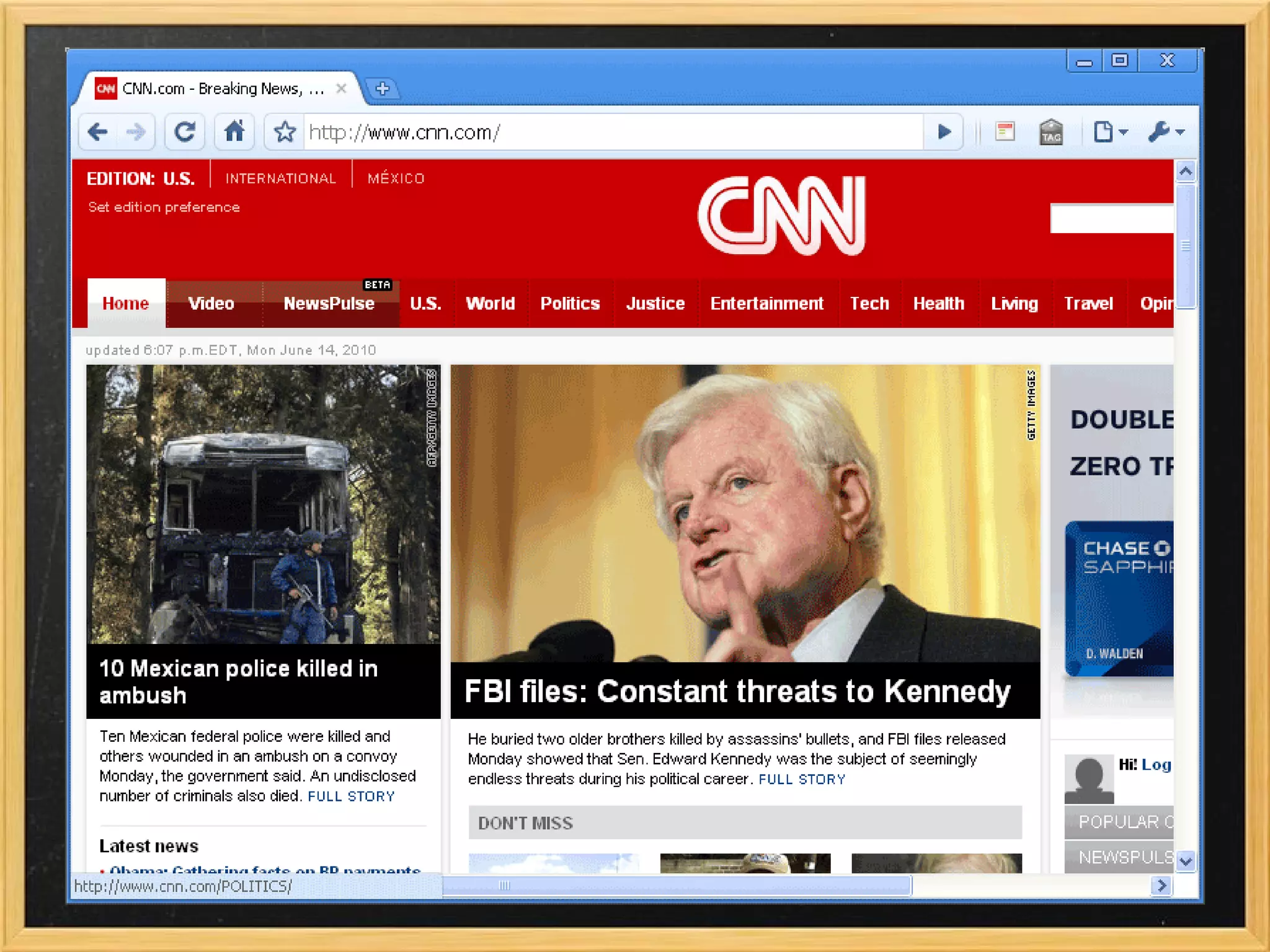Viewport: 1270px width, 952px height.
Task: Click the vertical scrollbar thumb
Action: [x=1186, y=246]
